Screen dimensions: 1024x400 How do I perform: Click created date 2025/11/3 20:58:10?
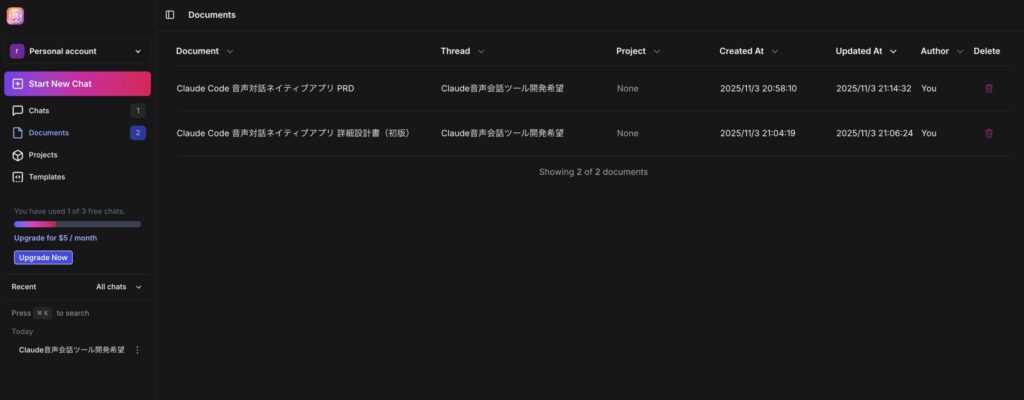[x=758, y=88]
